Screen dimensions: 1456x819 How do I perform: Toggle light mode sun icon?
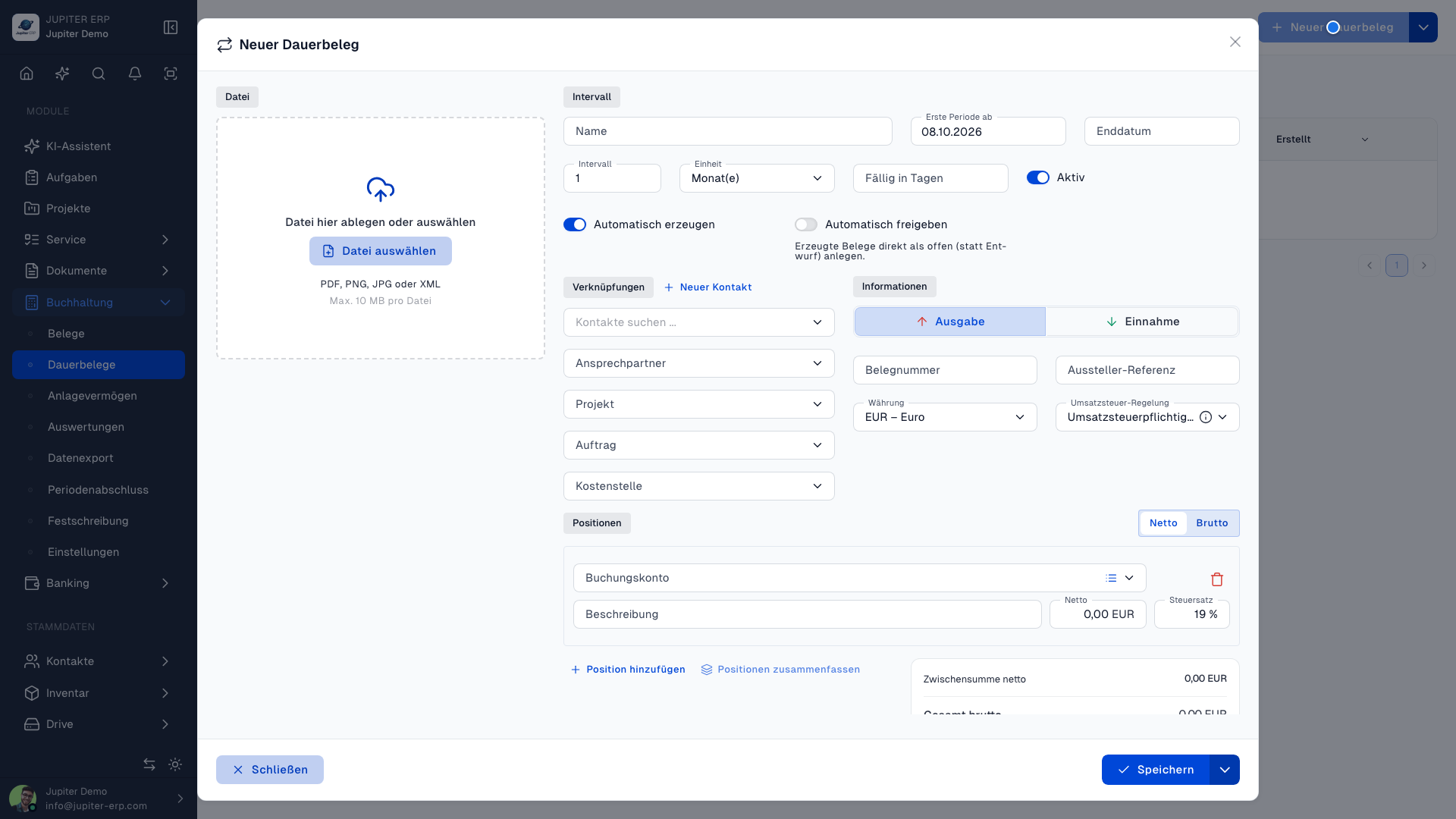pos(175,764)
